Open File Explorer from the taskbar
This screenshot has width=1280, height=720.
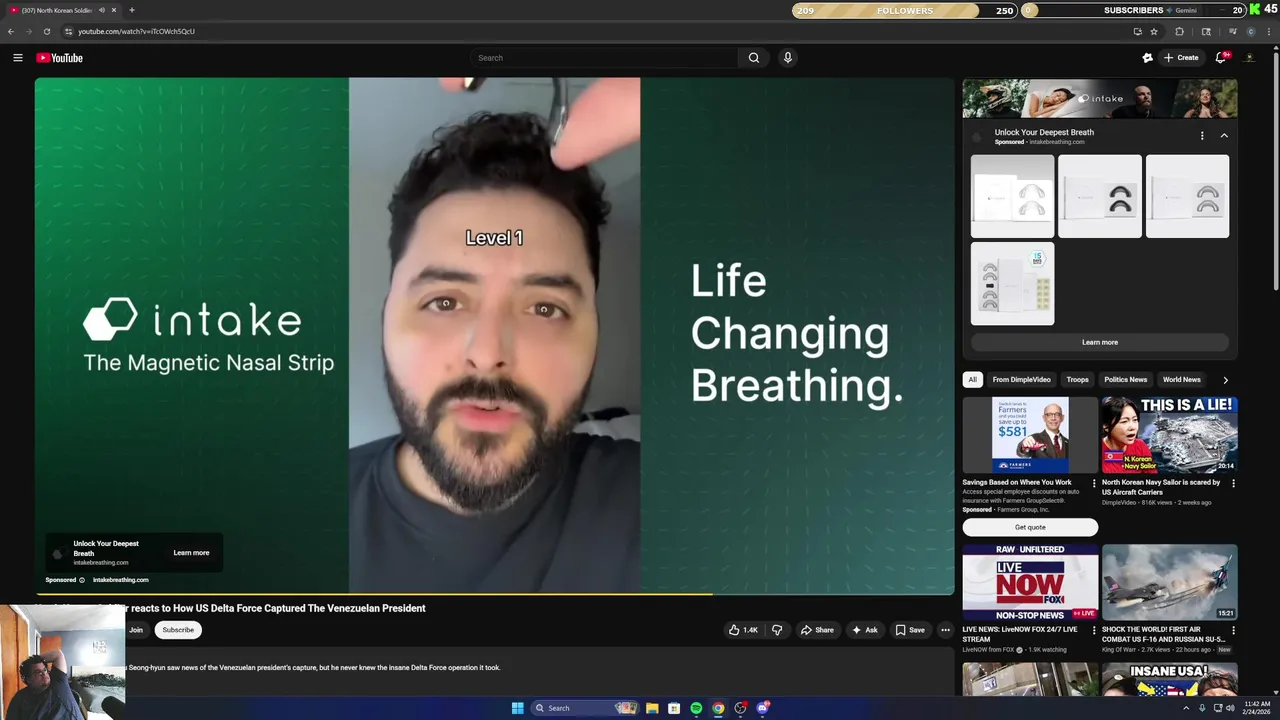pyautogui.click(x=652, y=708)
